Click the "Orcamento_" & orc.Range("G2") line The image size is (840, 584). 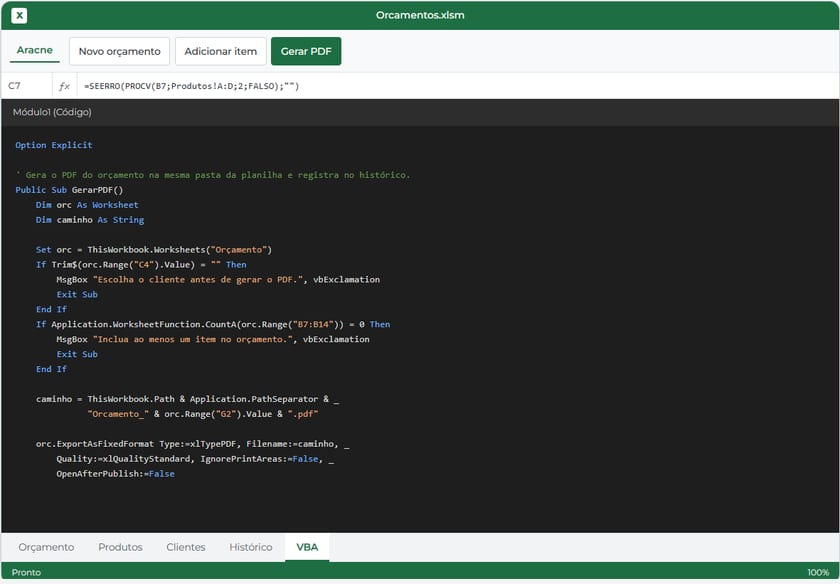(203, 414)
